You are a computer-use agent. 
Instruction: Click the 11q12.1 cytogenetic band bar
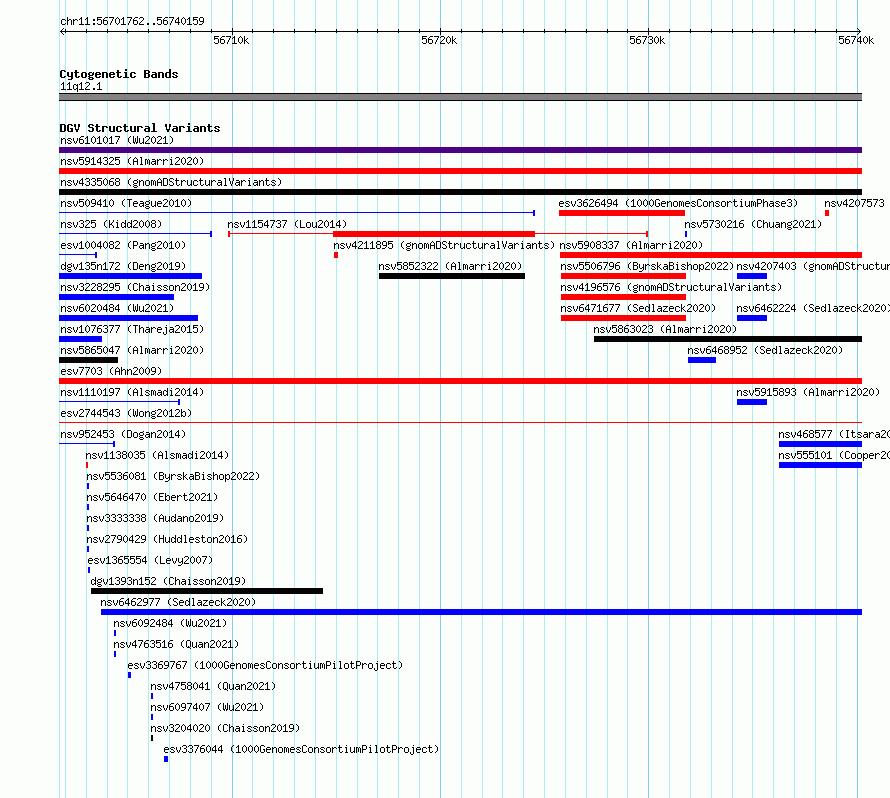point(460,97)
